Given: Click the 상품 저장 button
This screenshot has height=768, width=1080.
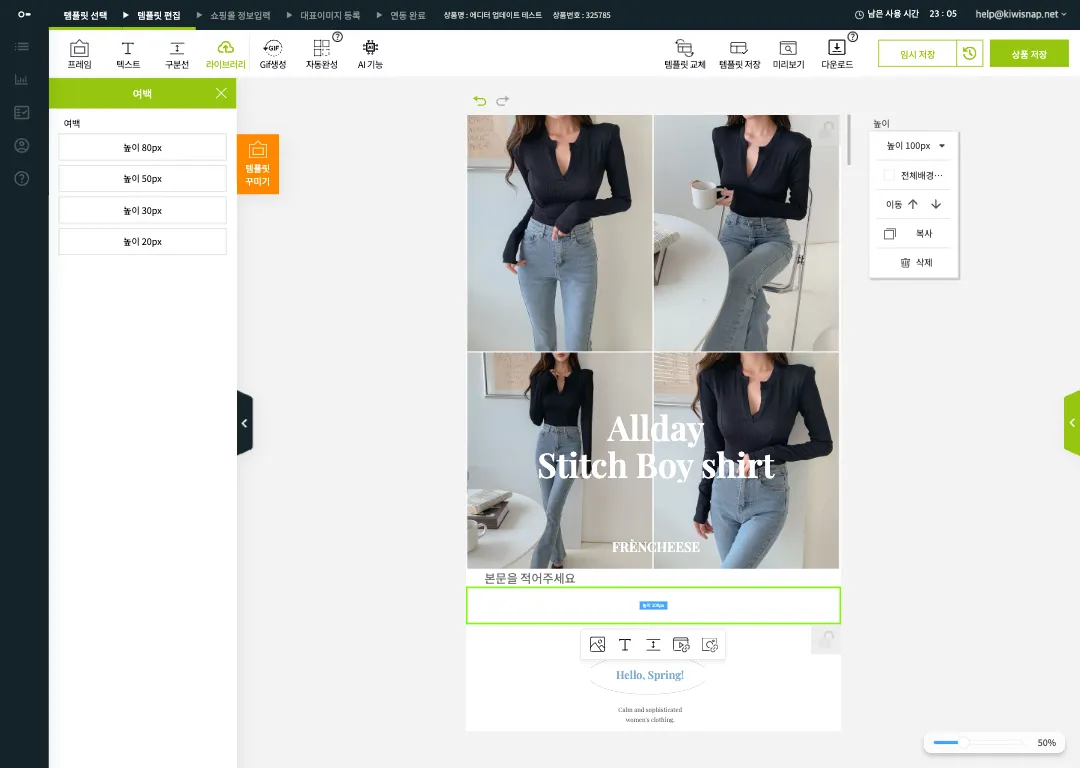Looking at the screenshot, I should [x=1029, y=54].
